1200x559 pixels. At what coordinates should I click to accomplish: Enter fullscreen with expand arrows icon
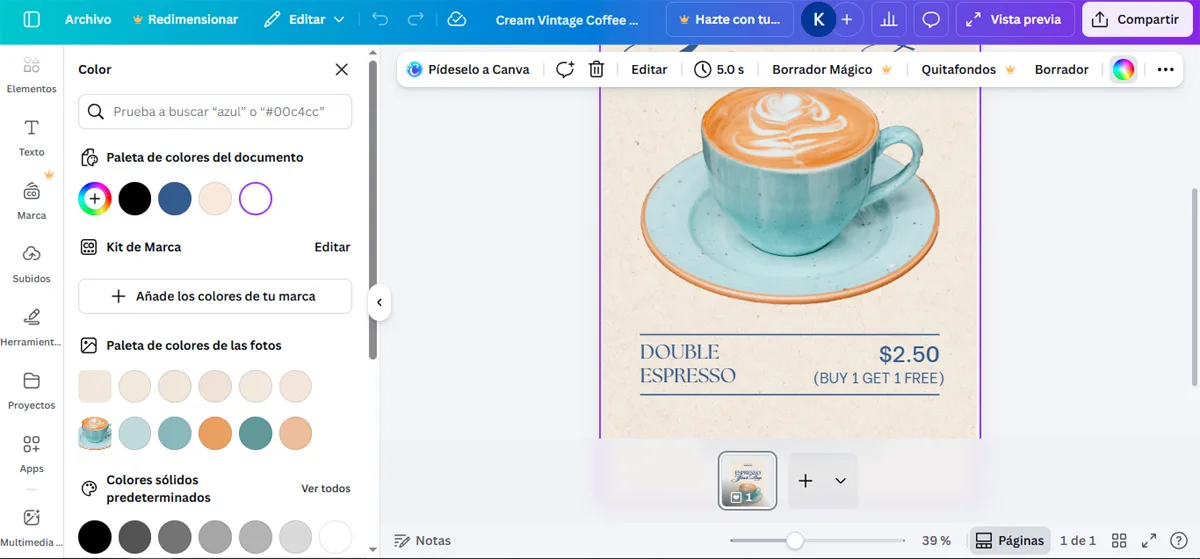coord(1149,540)
